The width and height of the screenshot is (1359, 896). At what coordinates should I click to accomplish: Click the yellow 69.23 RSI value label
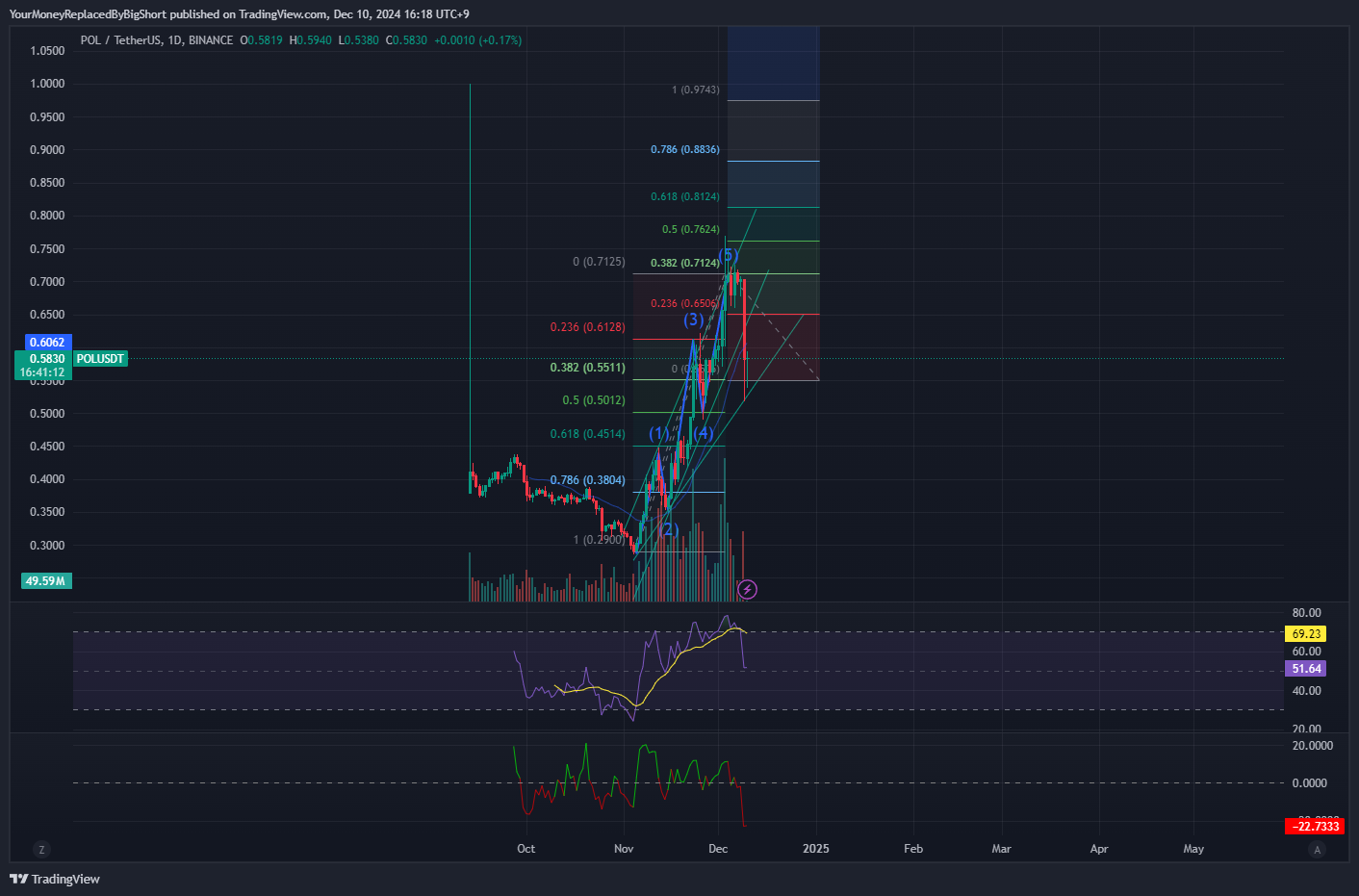pyautogui.click(x=1306, y=634)
